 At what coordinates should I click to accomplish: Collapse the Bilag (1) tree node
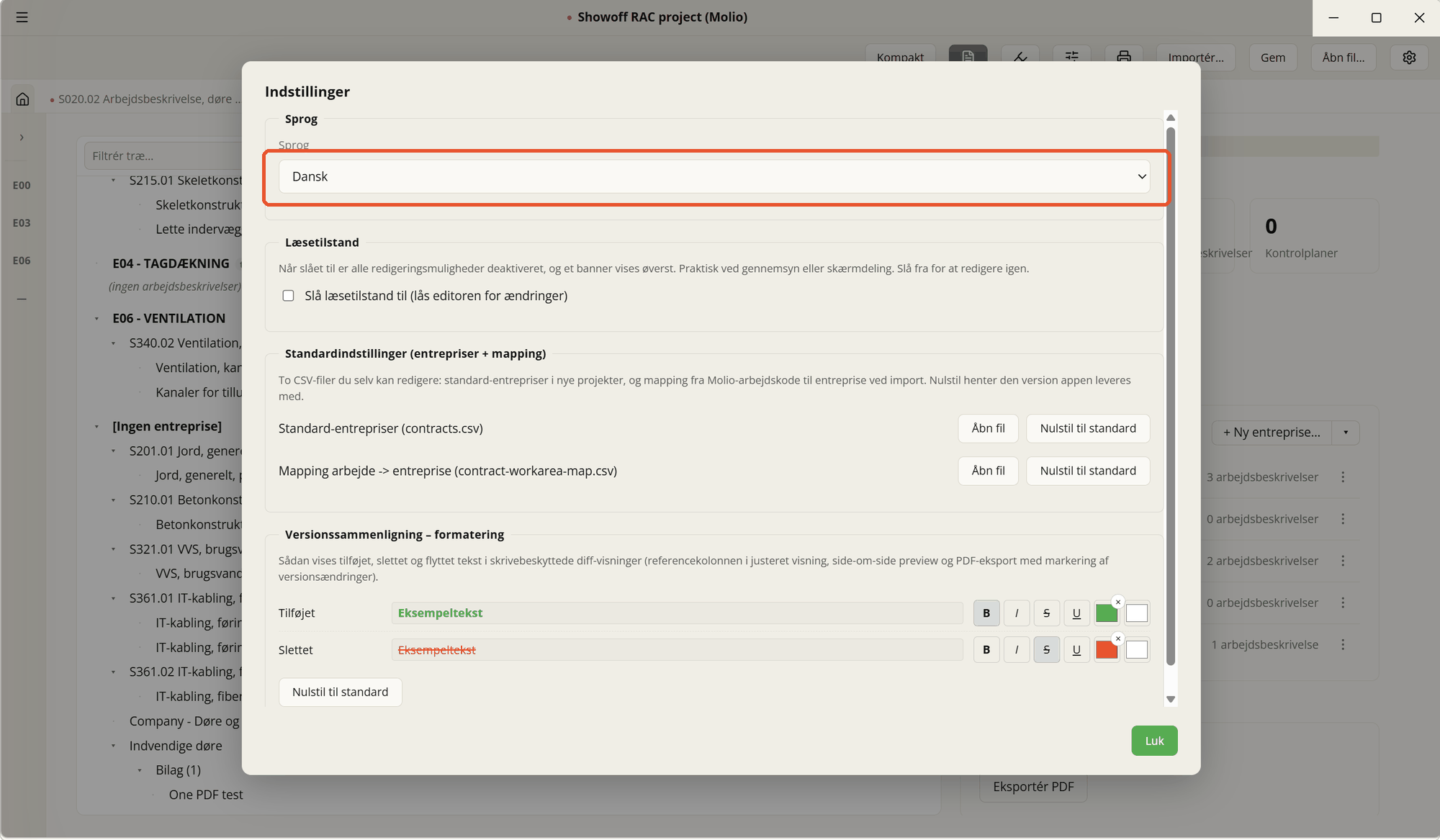(140, 770)
